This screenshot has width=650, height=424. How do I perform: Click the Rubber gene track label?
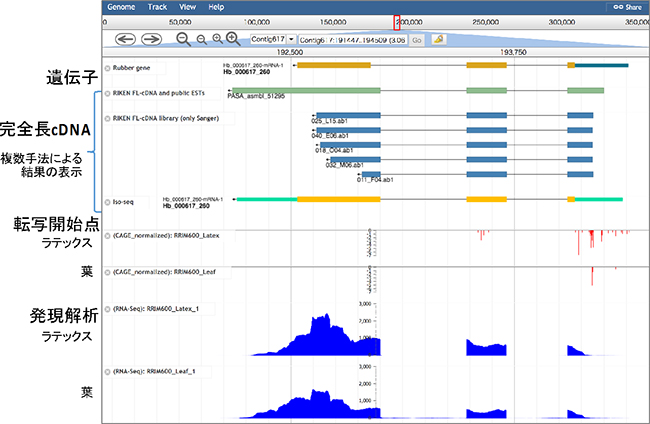131,68
